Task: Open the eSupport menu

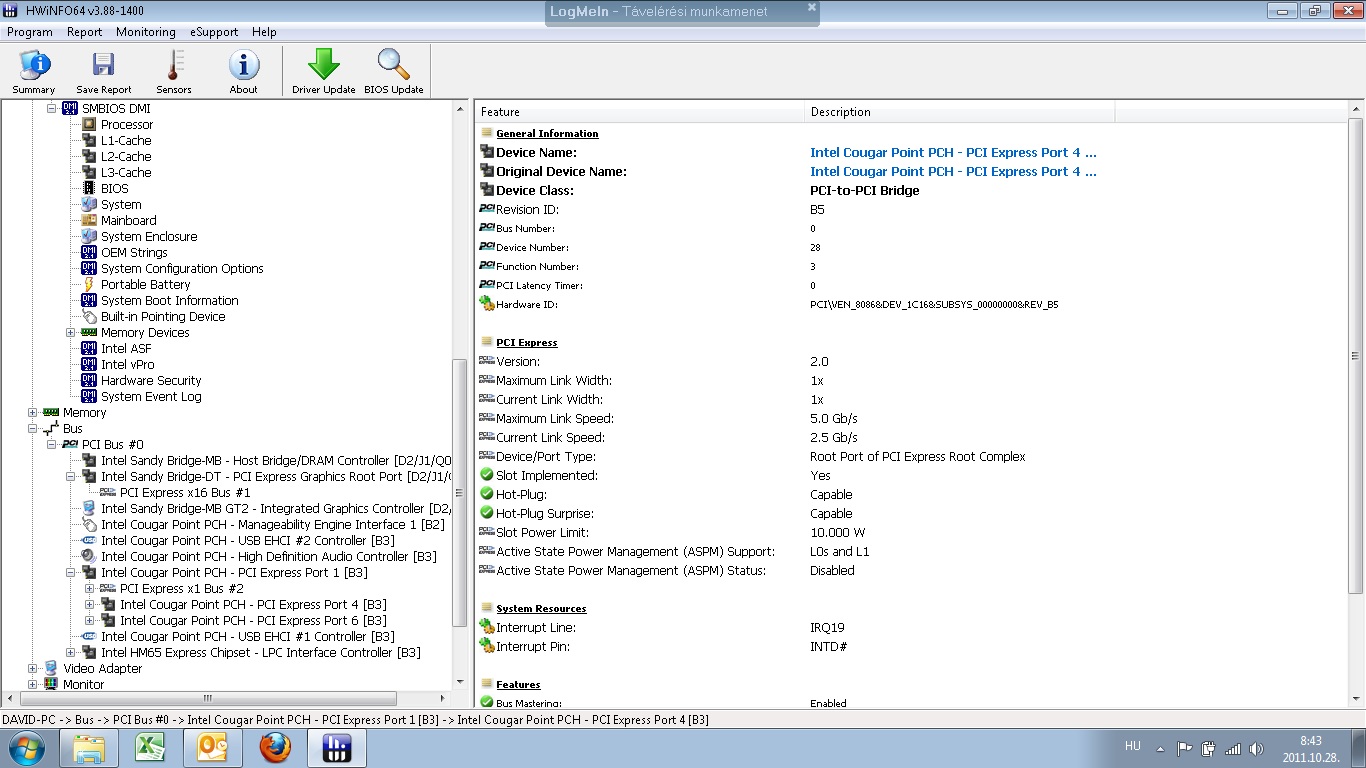Action: [x=214, y=32]
